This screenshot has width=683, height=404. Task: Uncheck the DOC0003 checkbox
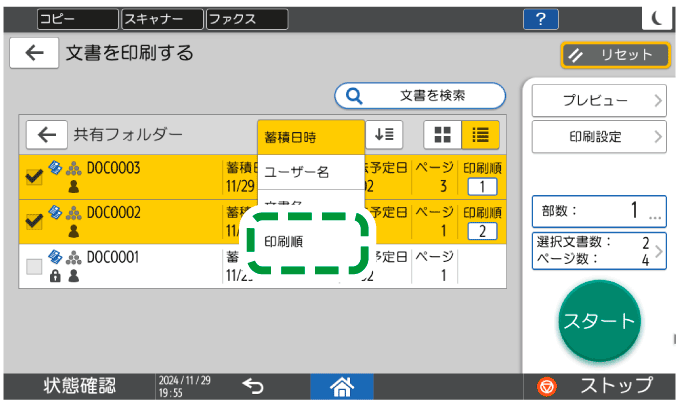[x=34, y=177]
